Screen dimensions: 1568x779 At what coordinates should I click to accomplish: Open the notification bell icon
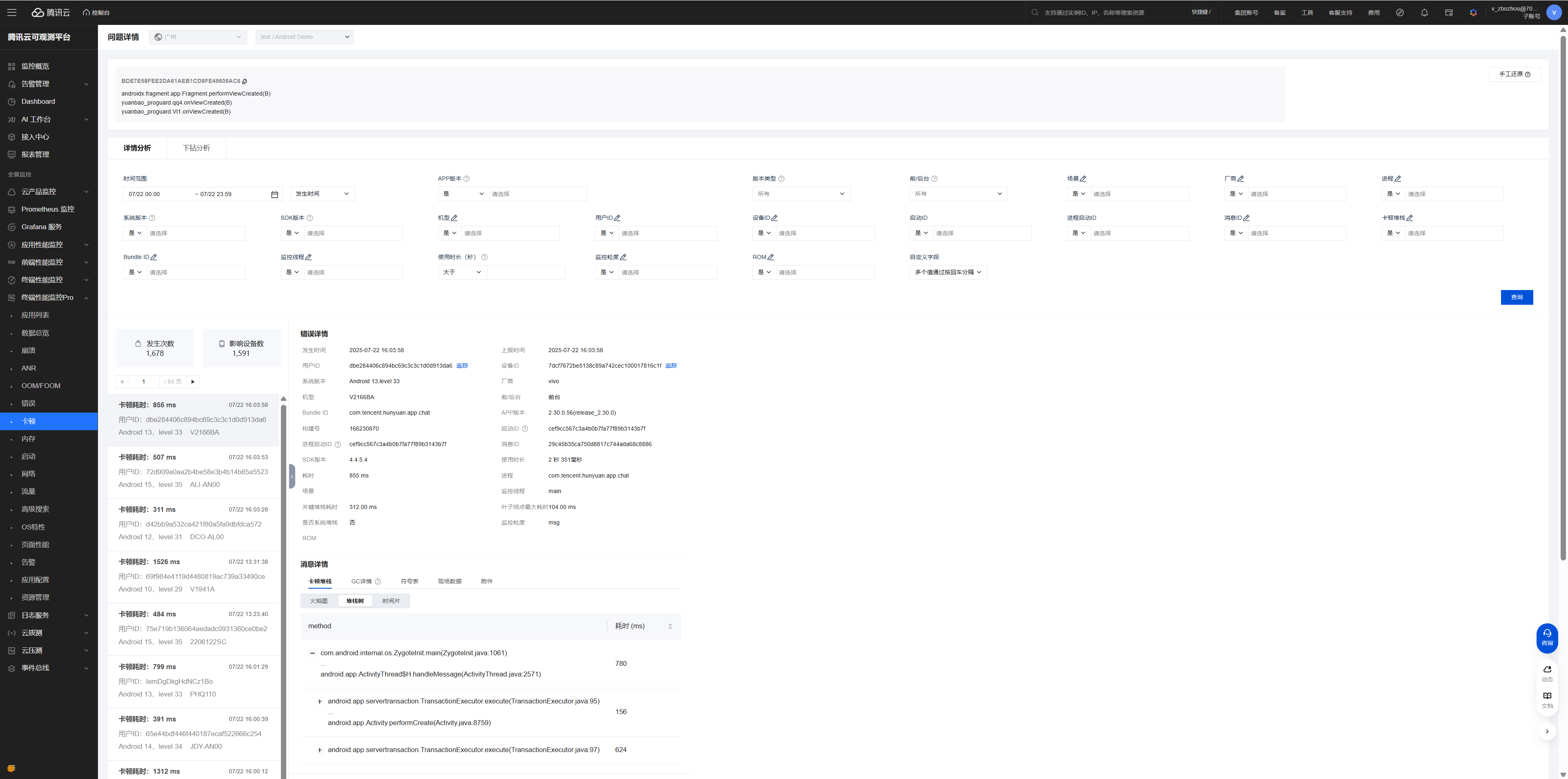[x=1424, y=12]
